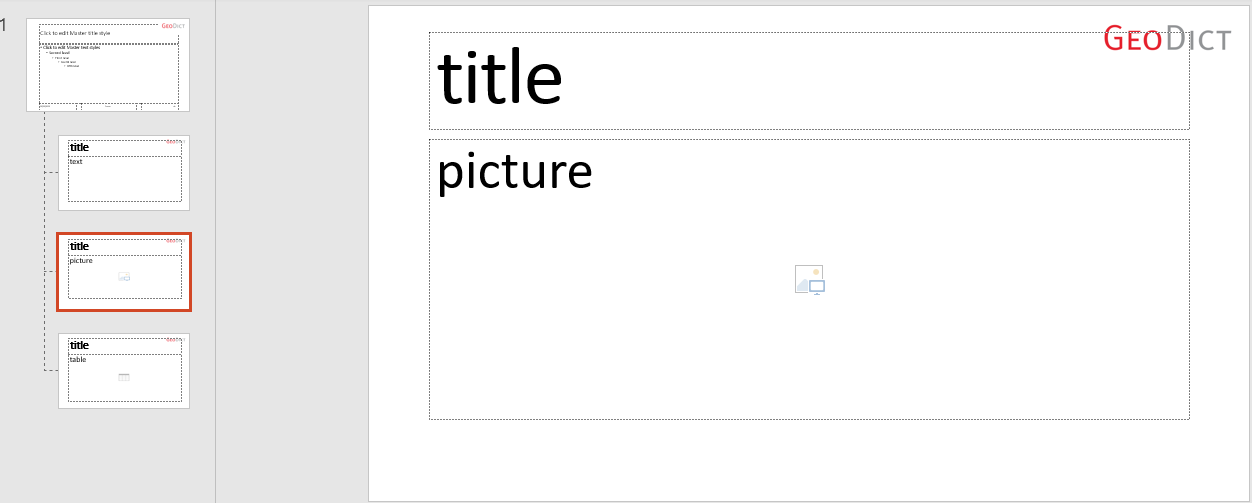Click the picture icon in the selected layout thumbnail
This screenshot has height=503, width=1252.
[x=124, y=277]
